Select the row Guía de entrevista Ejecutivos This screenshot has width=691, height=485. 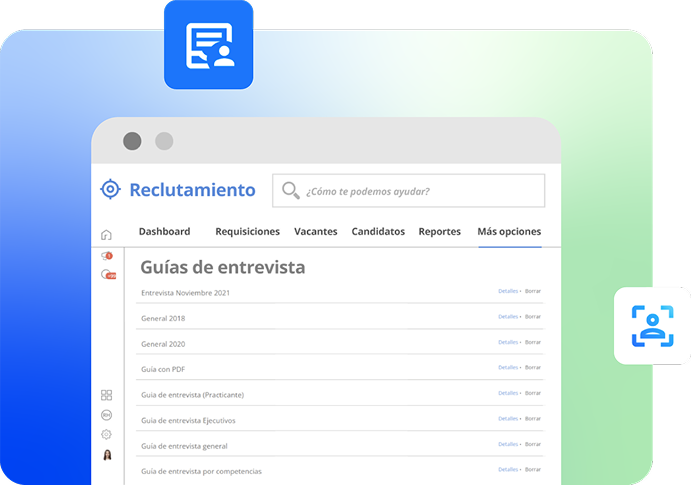(x=340, y=420)
